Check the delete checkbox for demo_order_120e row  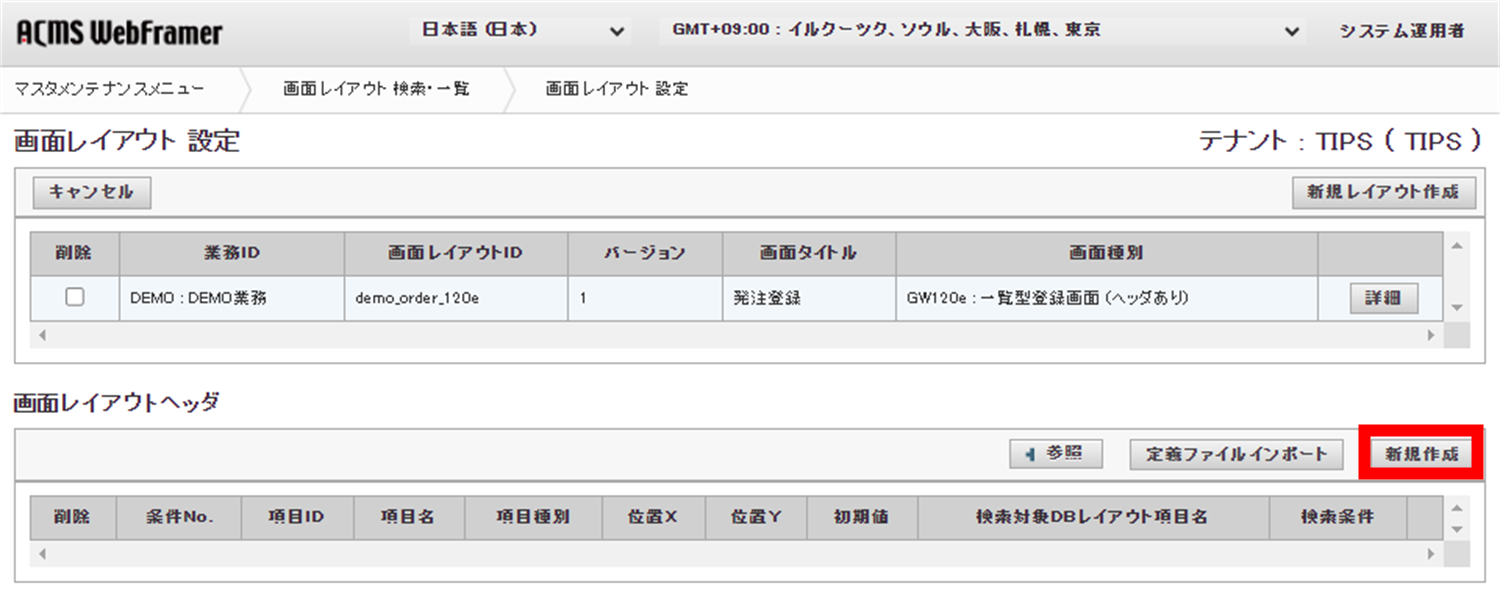pyautogui.click(x=75, y=298)
